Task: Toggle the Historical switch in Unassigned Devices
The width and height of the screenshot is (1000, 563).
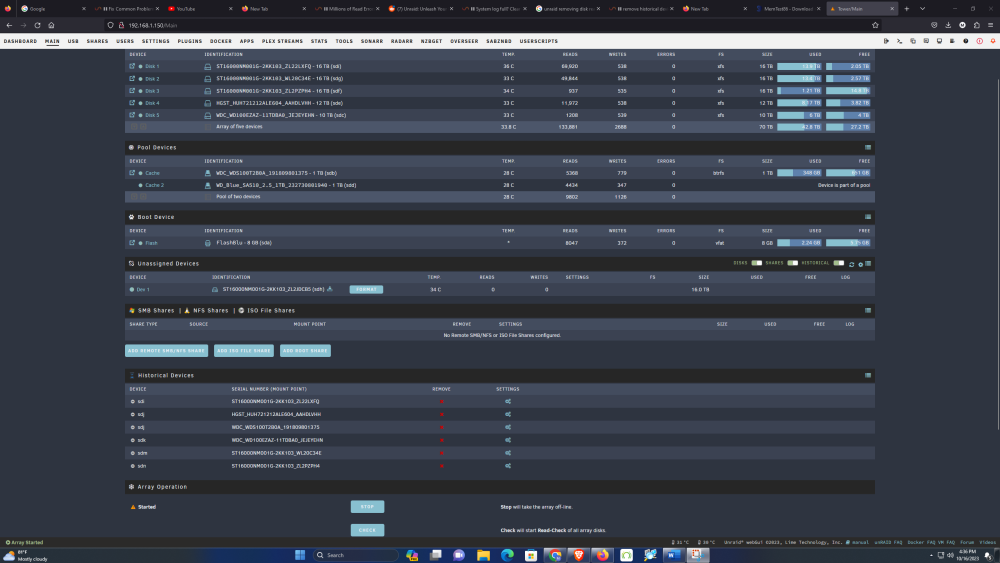Action: pos(839,263)
